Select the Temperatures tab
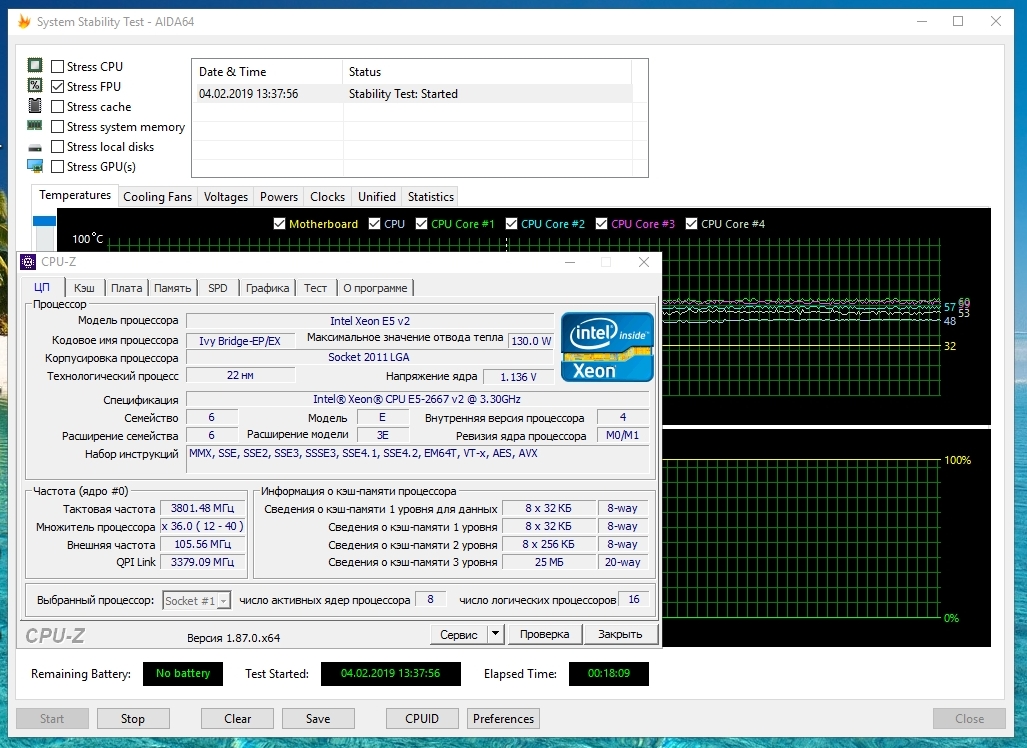Viewport: 1027px width, 748px height. (75, 195)
